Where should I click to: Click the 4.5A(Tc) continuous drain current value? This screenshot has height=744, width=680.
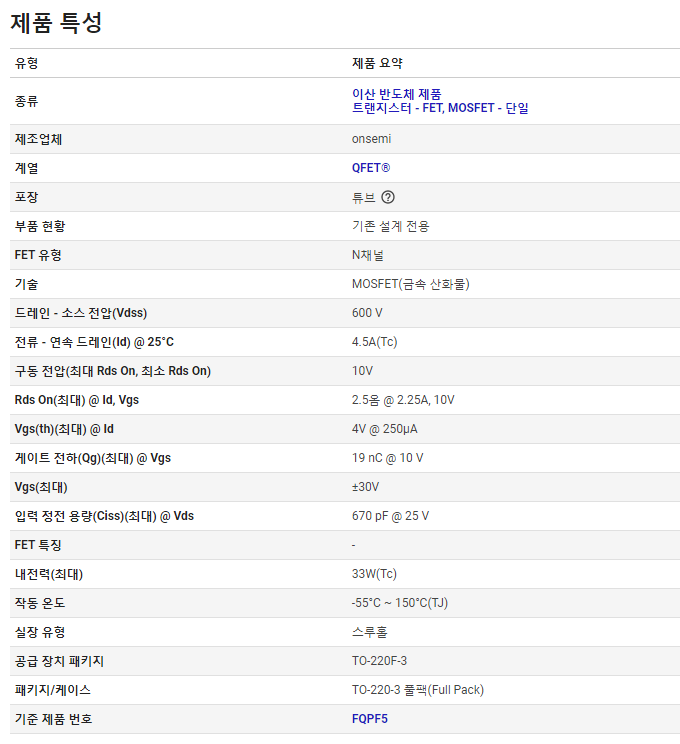pyautogui.click(x=375, y=342)
